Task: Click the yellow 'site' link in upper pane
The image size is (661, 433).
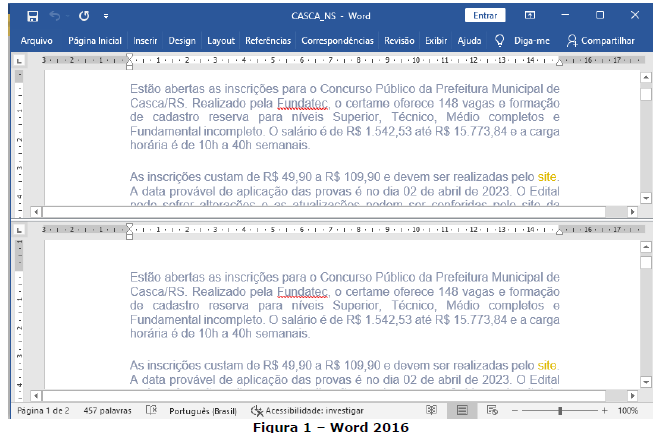Action: click(547, 177)
